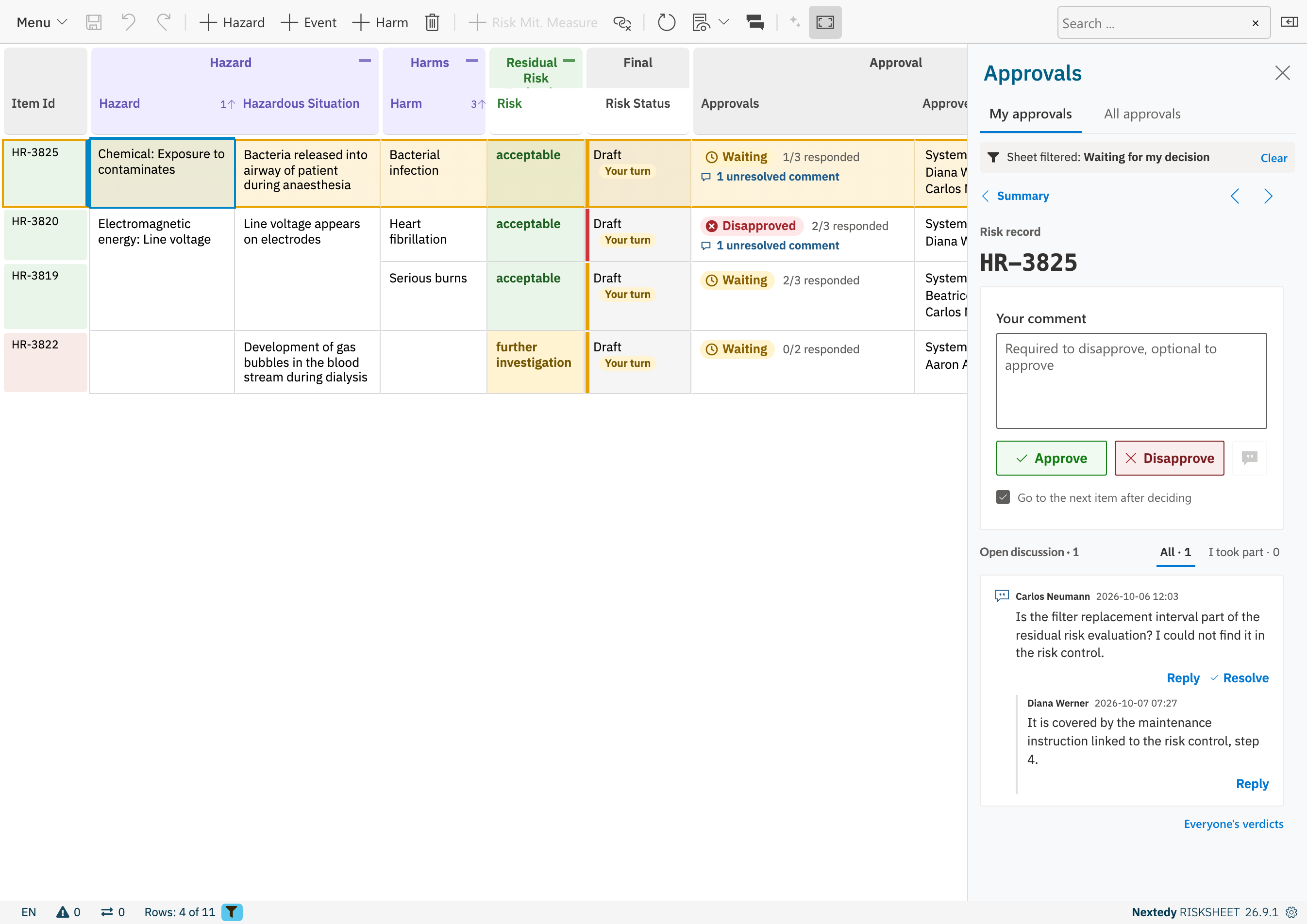The height and width of the screenshot is (924, 1307).
Task: Click the Save disk icon
Action: (93, 23)
